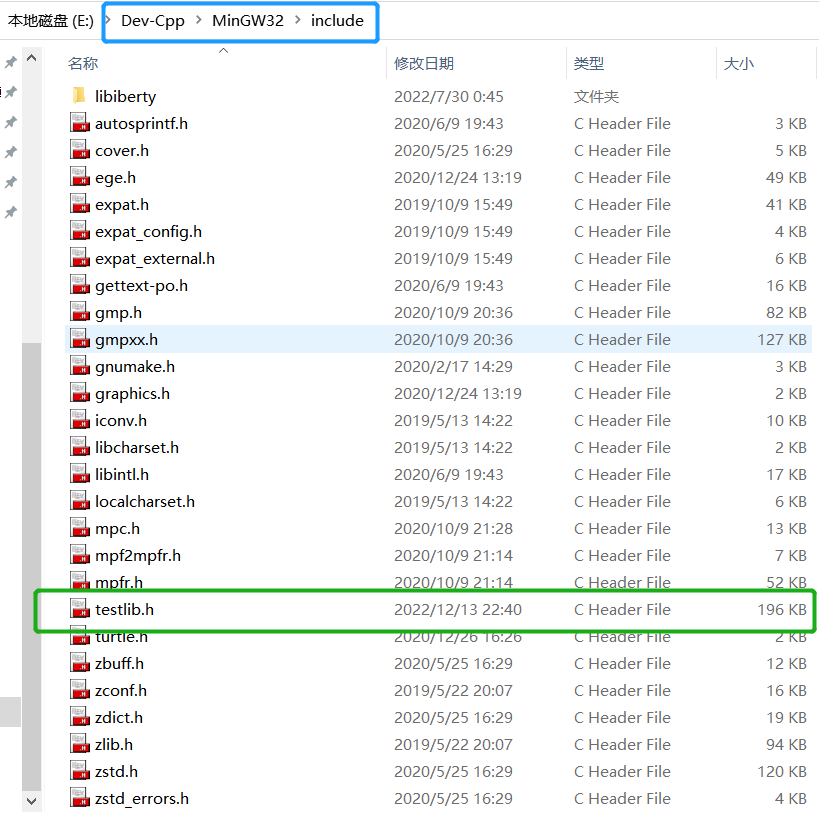Viewport: 819px width, 828px height.
Task: Select the gnumake.h file icon
Action: point(79,366)
